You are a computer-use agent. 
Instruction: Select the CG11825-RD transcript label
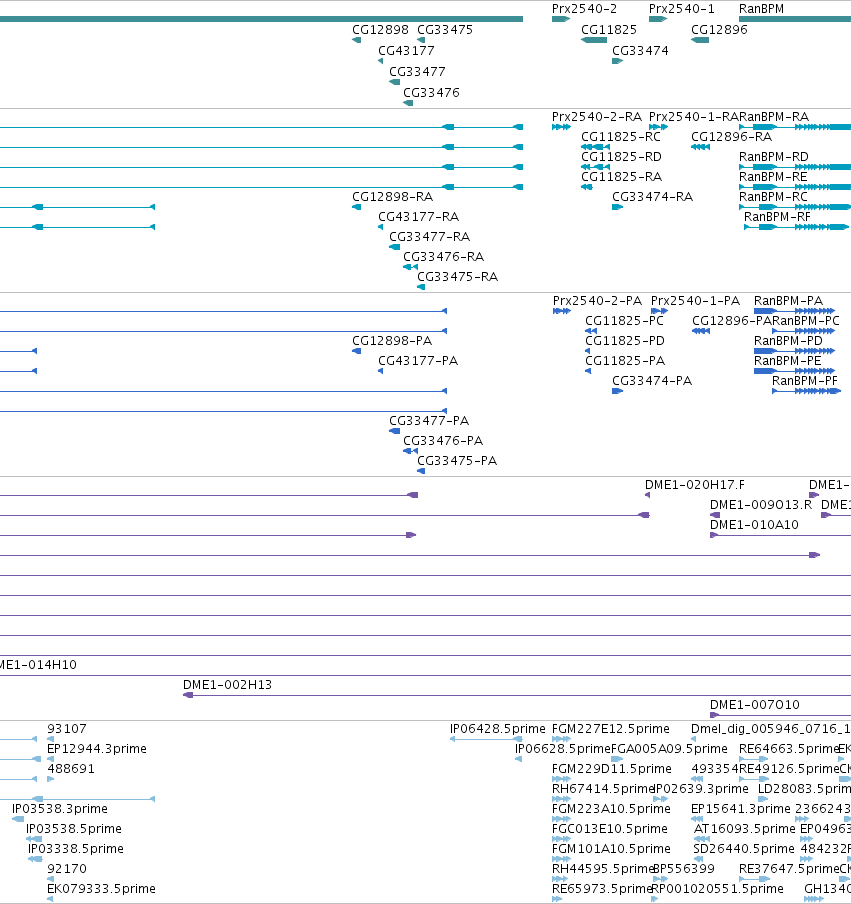tap(621, 157)
